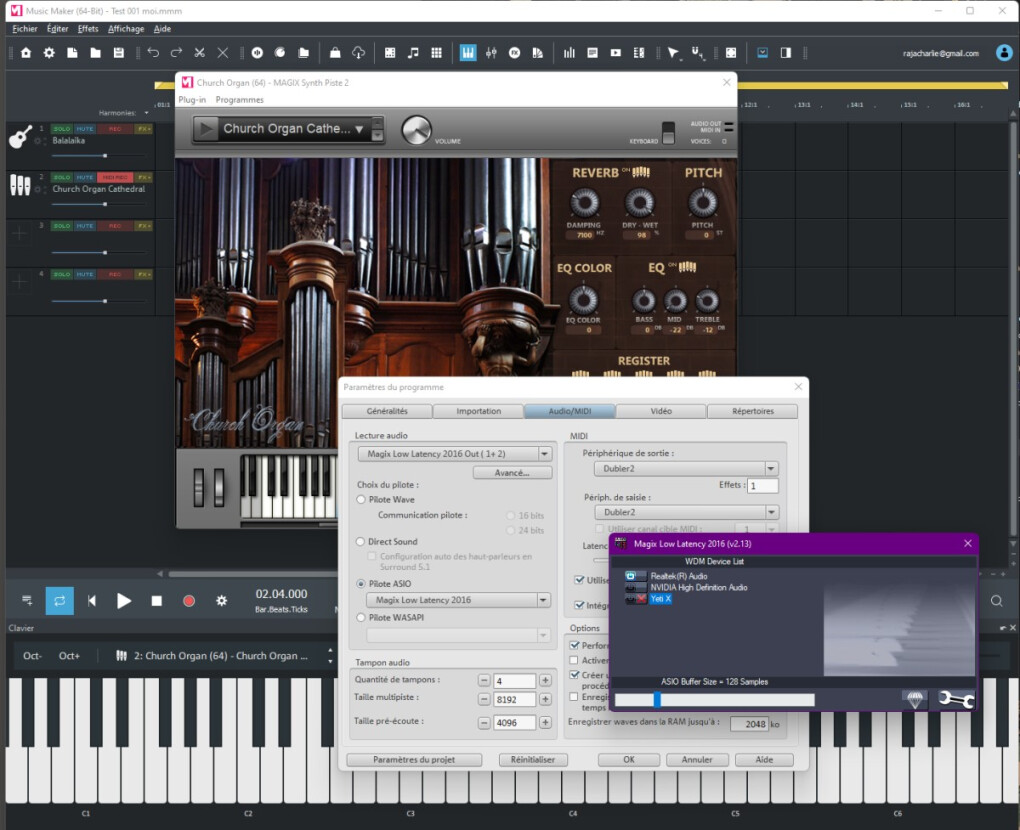Mute the Church Organ Cathedral track
The image size is (1020, 830).
[85, 177]
